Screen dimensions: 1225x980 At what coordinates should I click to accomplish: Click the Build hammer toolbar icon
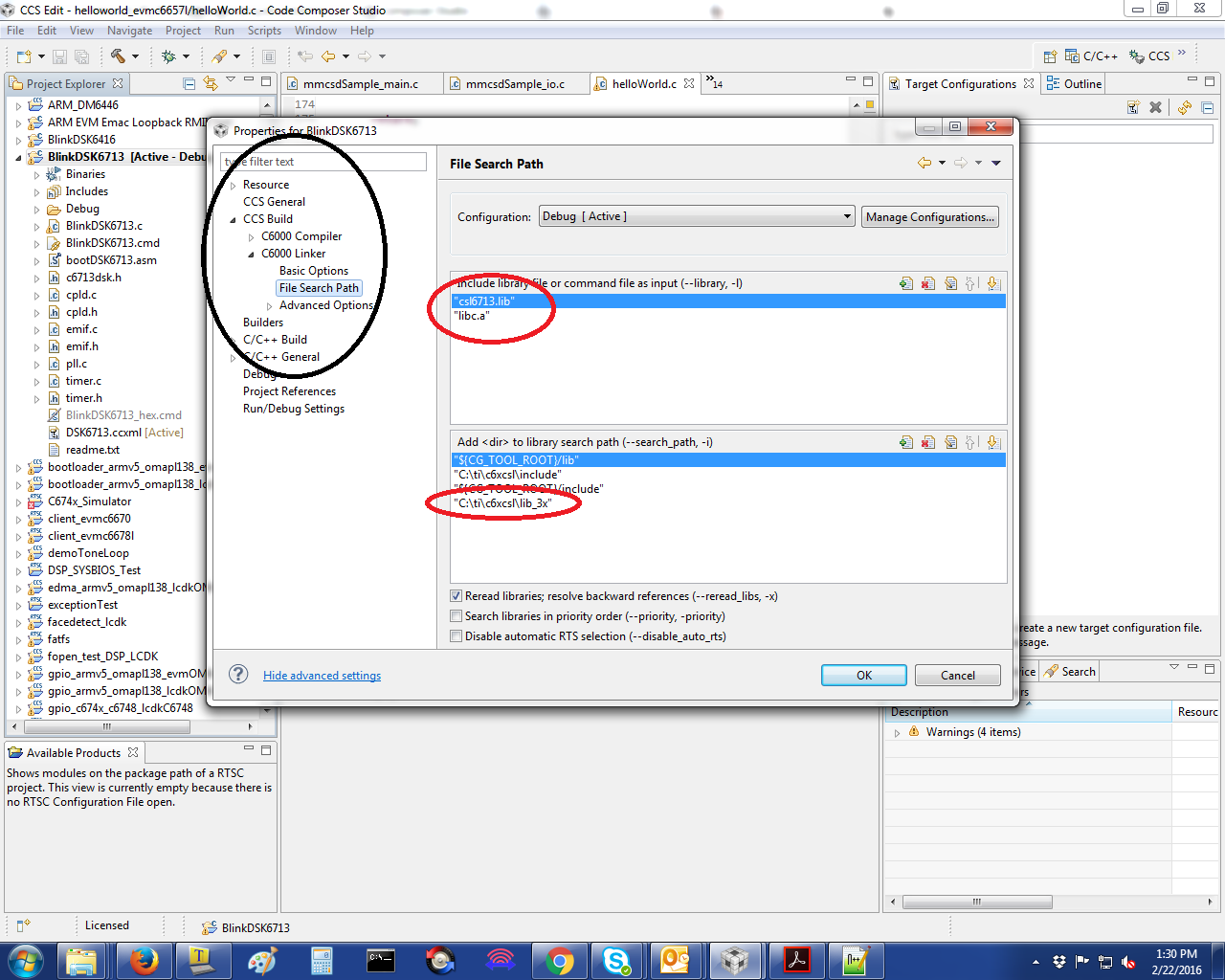pos(118,56)
